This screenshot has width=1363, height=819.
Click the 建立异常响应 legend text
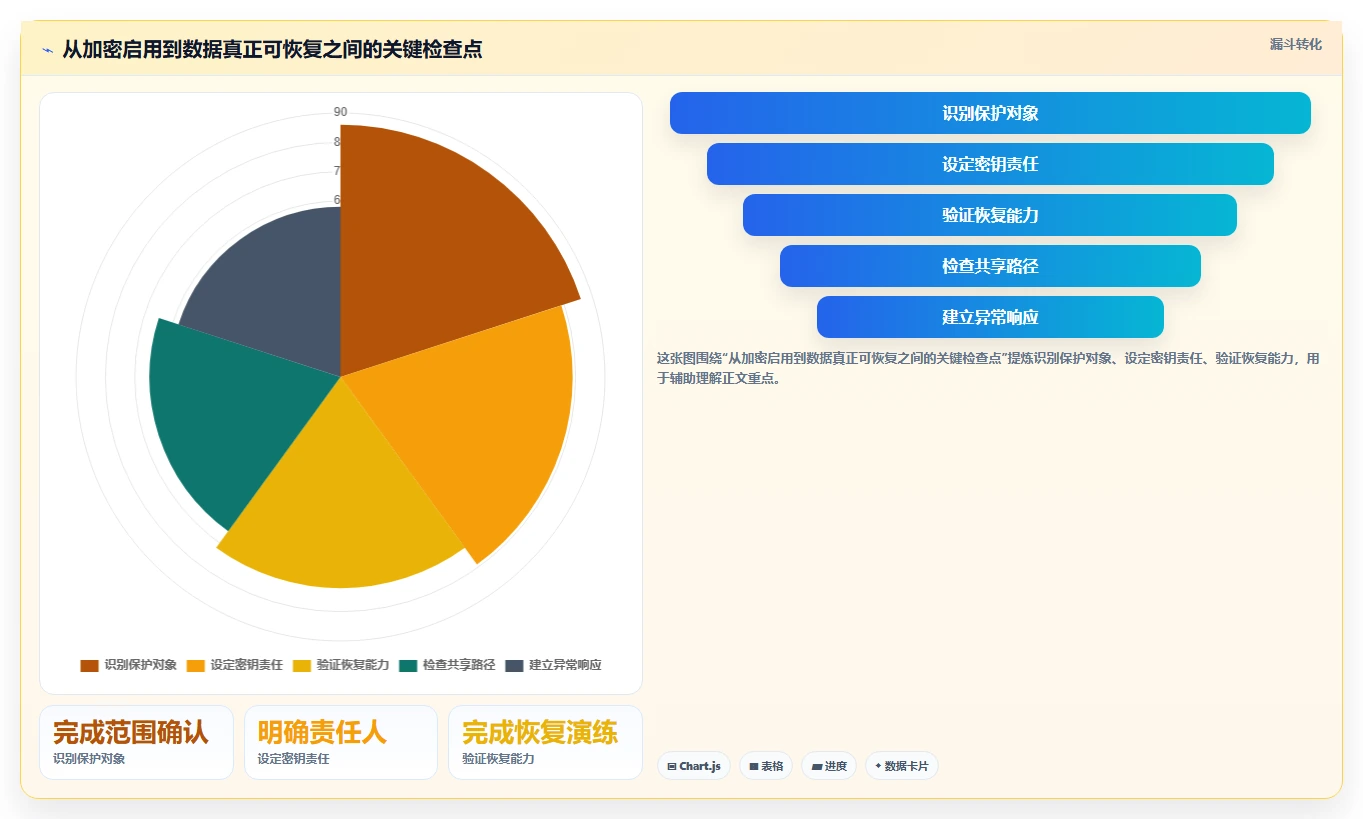pyautogui.click(x=564, y=665)
